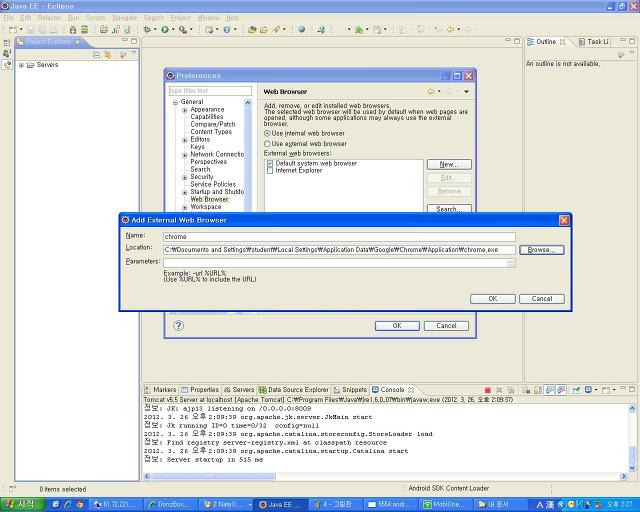Click the Android SDK Manager icon in toolbar

[x=73, y=29]
